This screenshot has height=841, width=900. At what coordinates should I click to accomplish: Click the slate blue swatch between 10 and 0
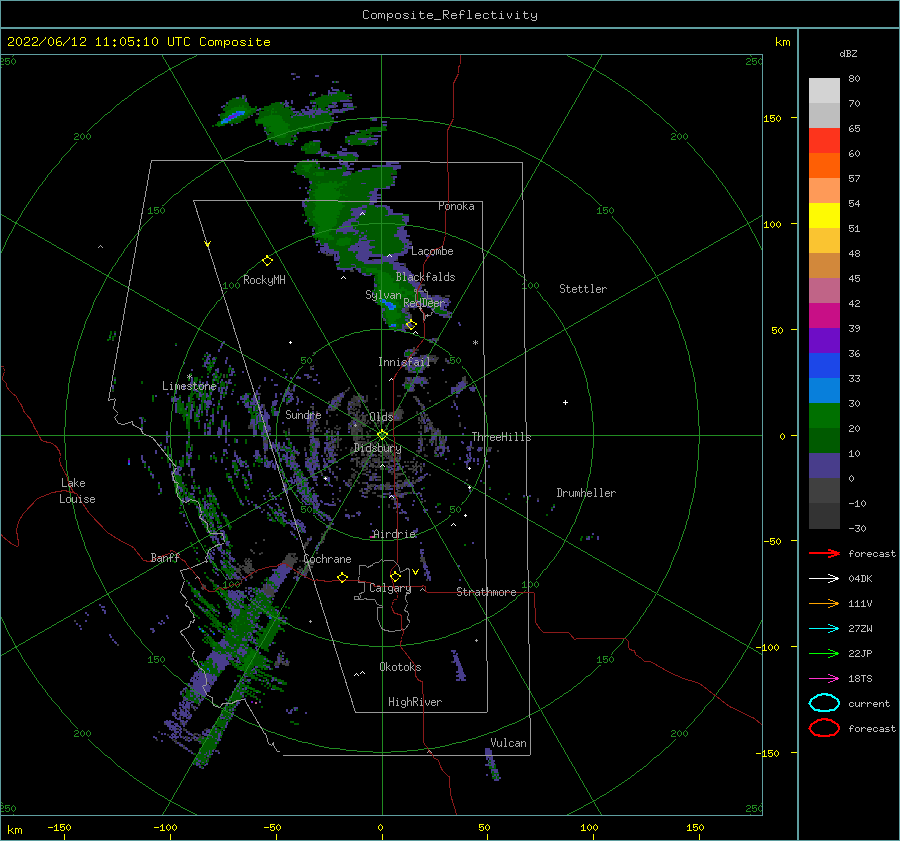(824, 466)
